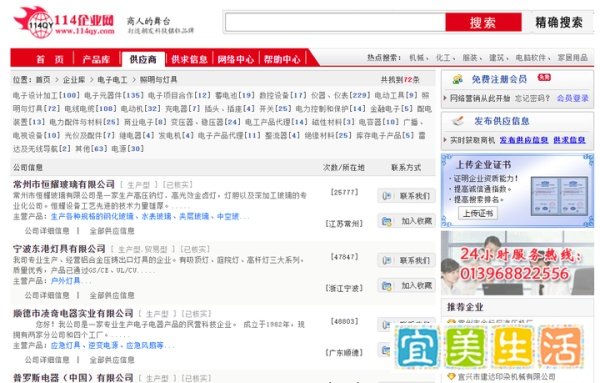This screenshot has width=600, height=383.
Task: Click 首页 in the breadcrumb
Action: click(43, 80)
